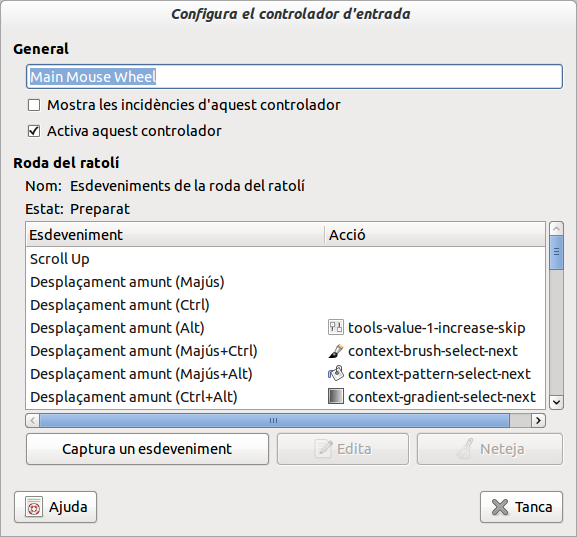Uncheck Activa aquest controlador
The width and height of the screenshot is (577, 537).
coord(34,131)
